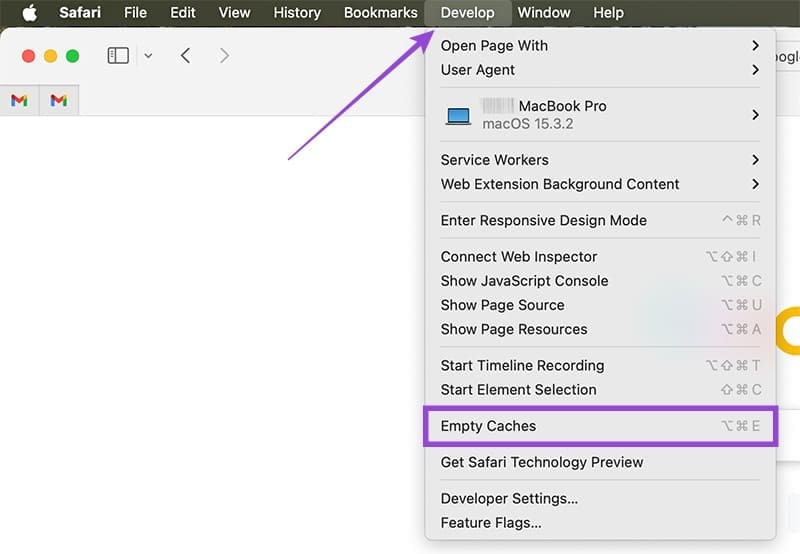Select Start Element Selection
Image resolution: width=800 pixels, height=554 pixels.
[x=601, y=389]
